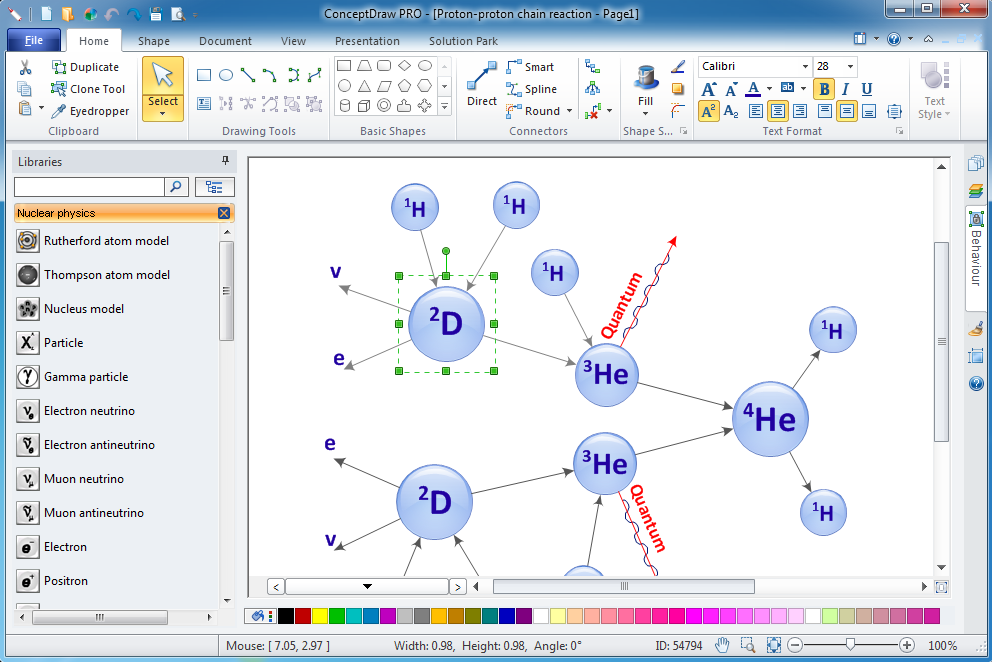The height and width of the screenshot is (662, 992).
Task: Click the Libraries search field
Action: (x=88, y=186)
